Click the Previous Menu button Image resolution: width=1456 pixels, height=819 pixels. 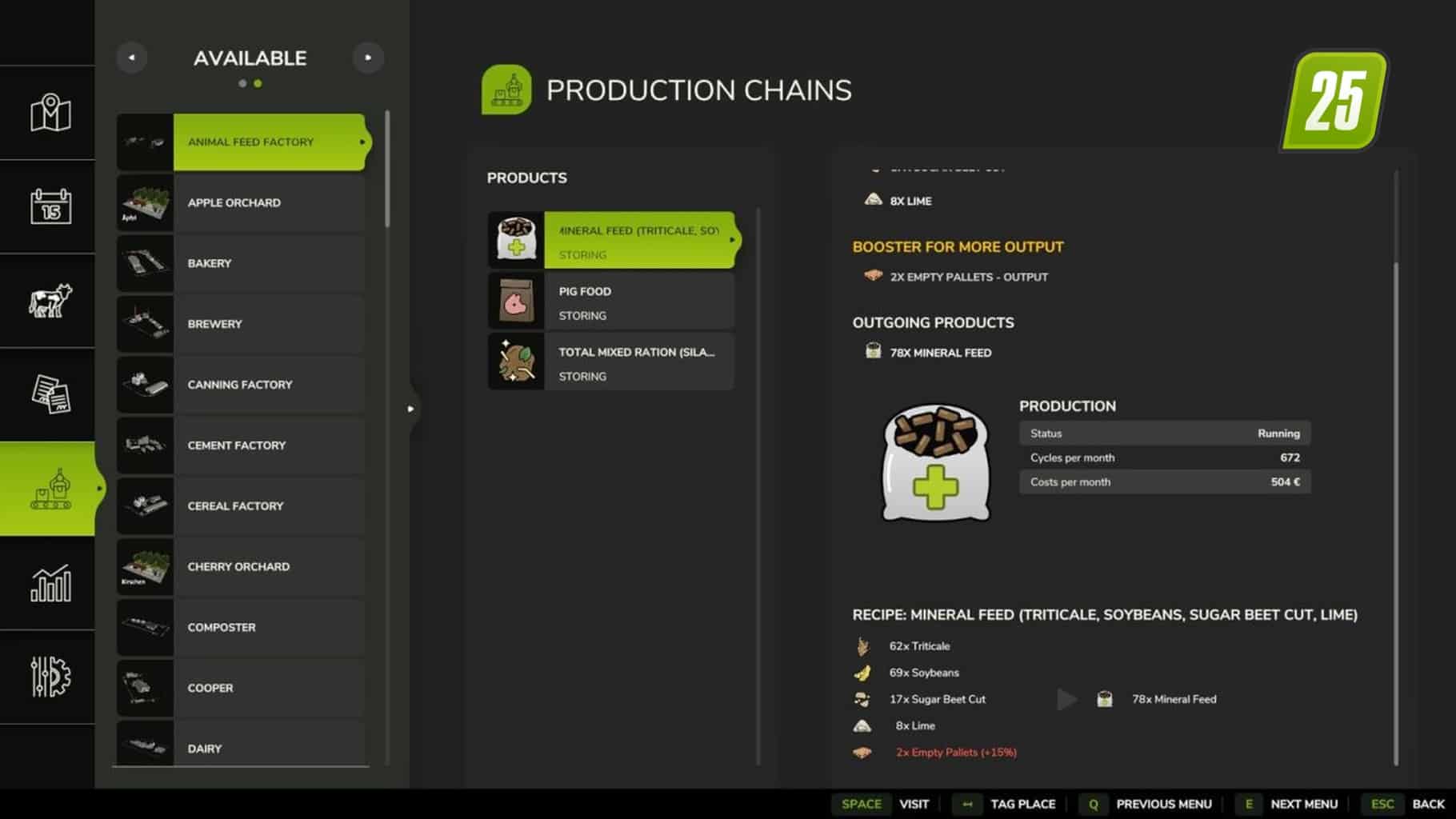[x=1146, y=804]
